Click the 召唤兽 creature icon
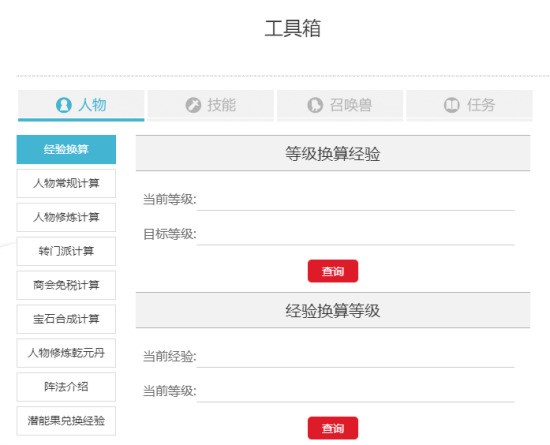 315,105
